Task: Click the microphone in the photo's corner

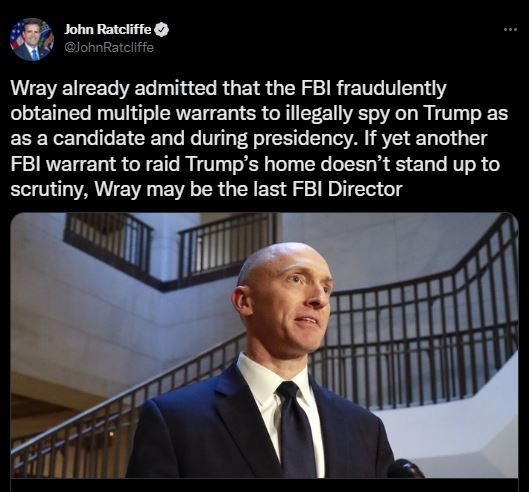Action: pos(405,469)
